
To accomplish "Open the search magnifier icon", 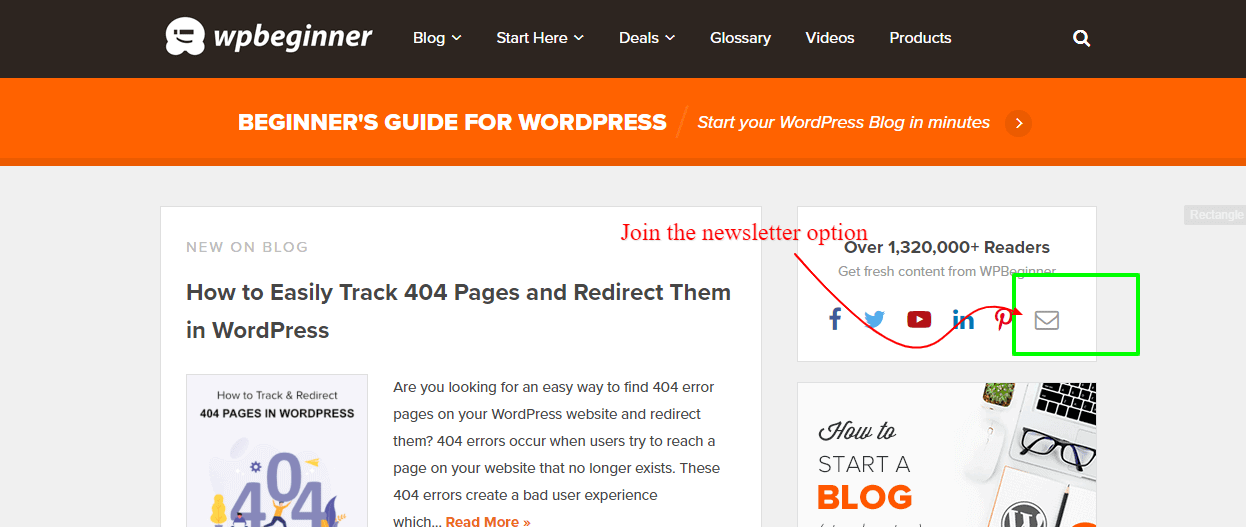I will pos(1081,38).
